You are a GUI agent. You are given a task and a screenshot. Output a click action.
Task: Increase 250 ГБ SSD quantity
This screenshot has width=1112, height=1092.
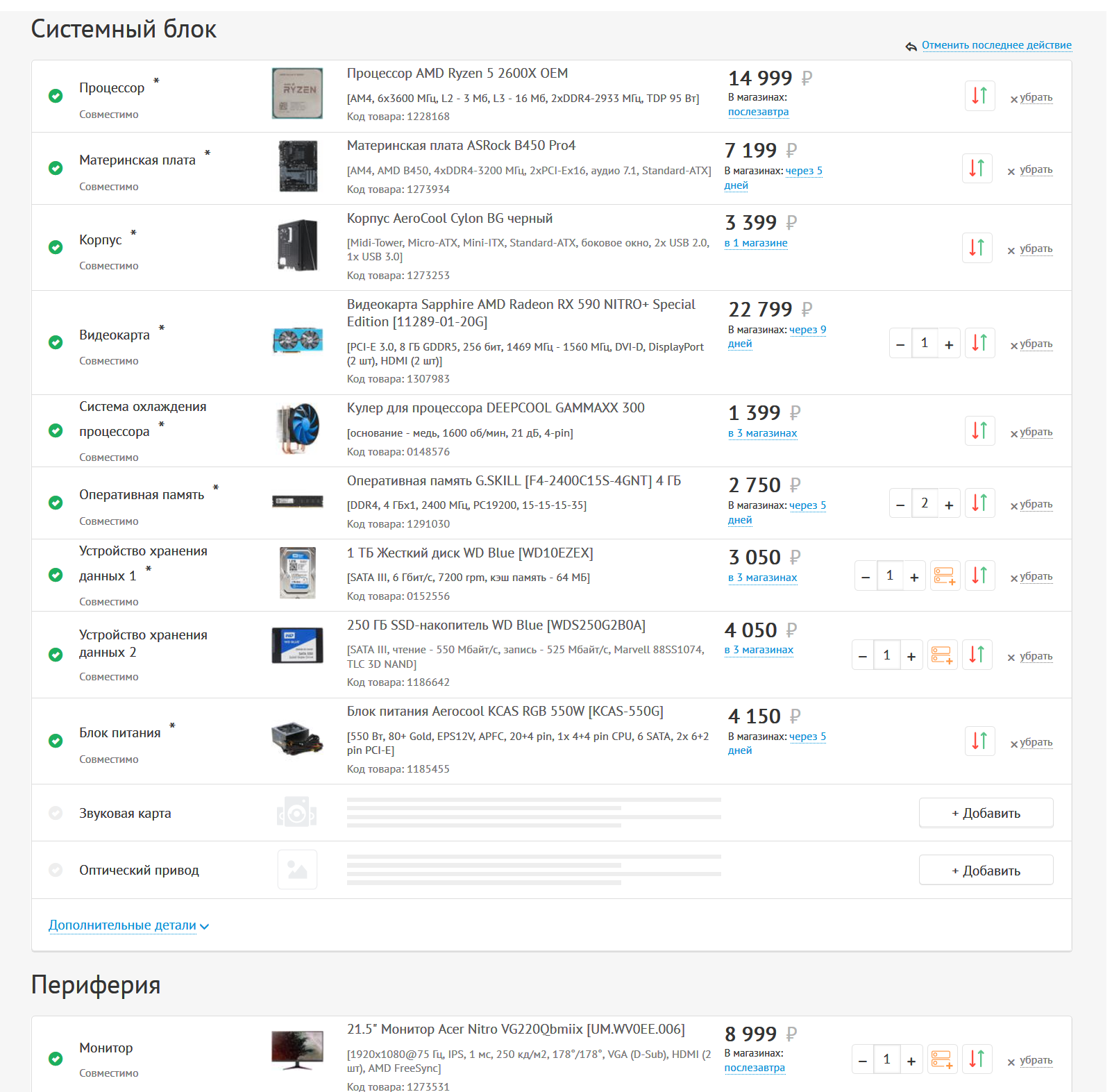(911, 655)
